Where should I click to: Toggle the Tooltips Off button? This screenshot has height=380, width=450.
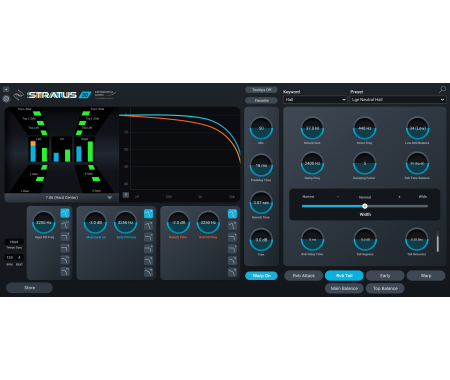261,90
